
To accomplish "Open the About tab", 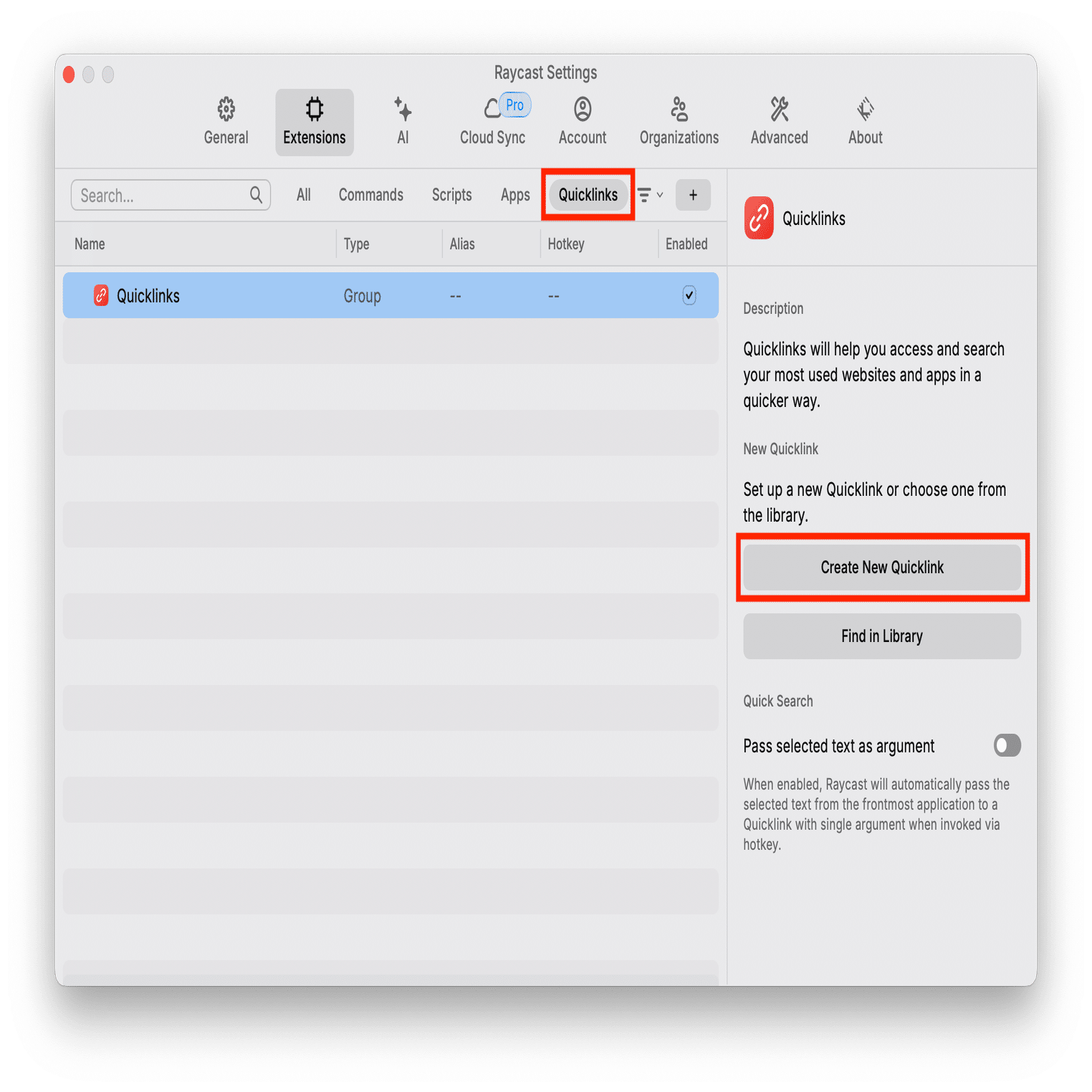I will (865, 122).
